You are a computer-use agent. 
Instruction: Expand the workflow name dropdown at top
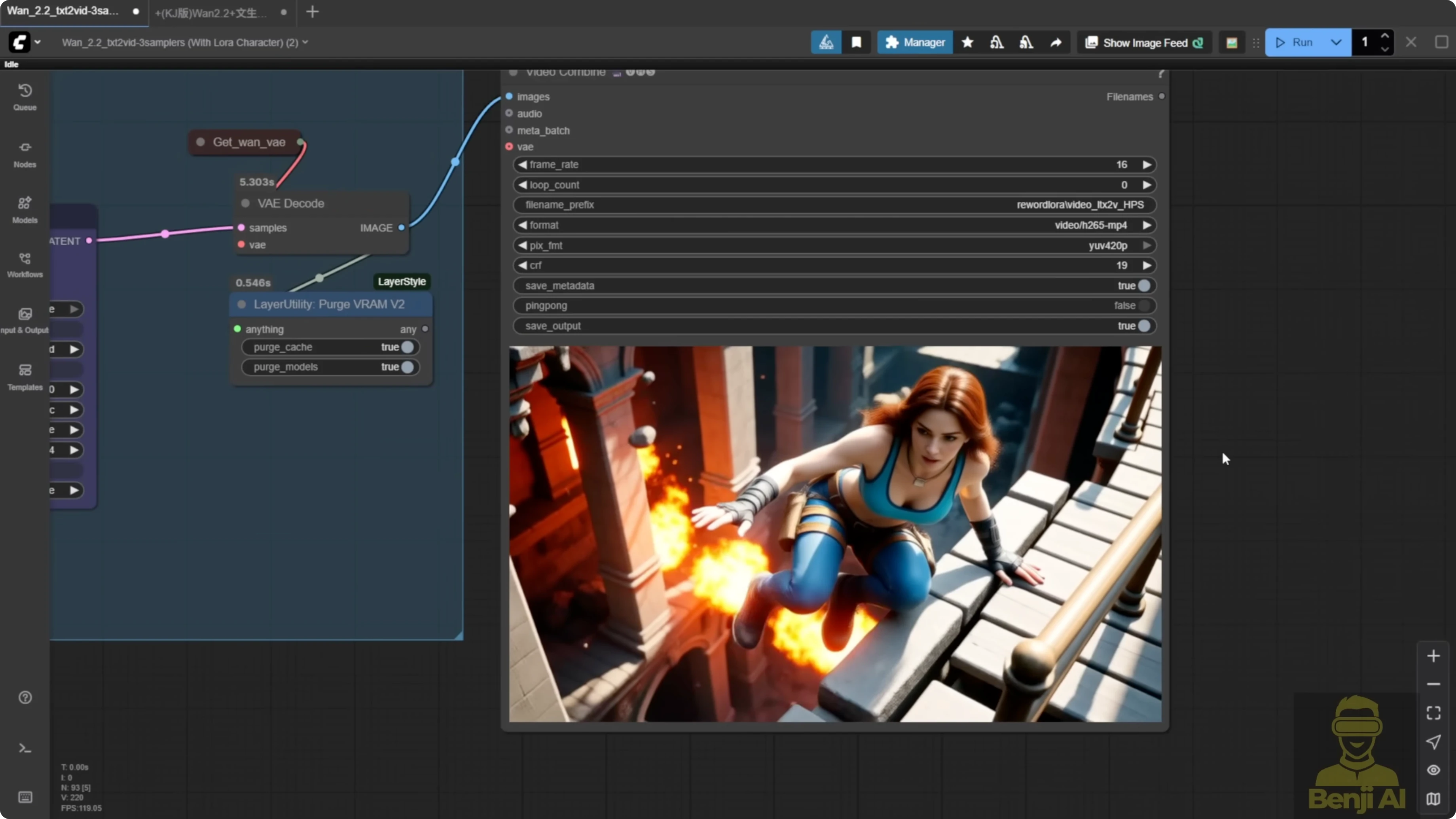click(305, 42)
